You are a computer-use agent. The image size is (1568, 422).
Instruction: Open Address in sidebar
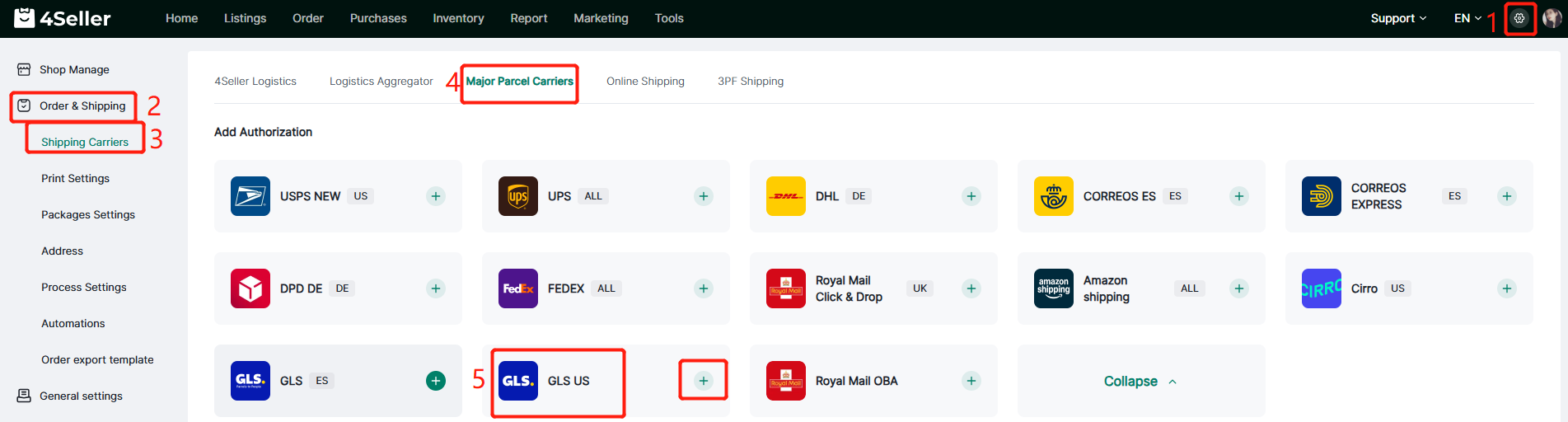(62, 251)
